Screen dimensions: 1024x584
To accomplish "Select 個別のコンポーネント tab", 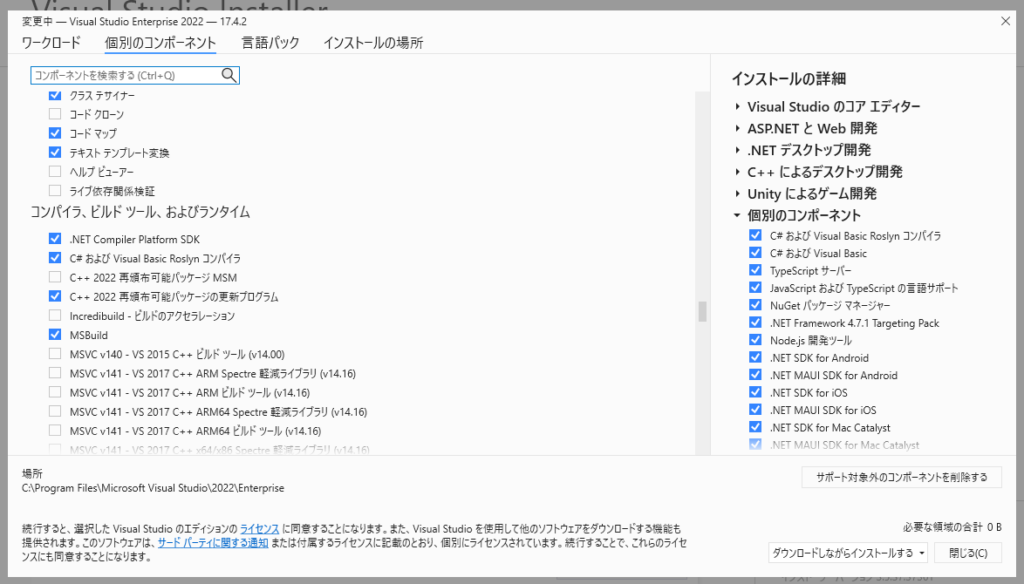I will pyautogui.click(x=160, y=43).
